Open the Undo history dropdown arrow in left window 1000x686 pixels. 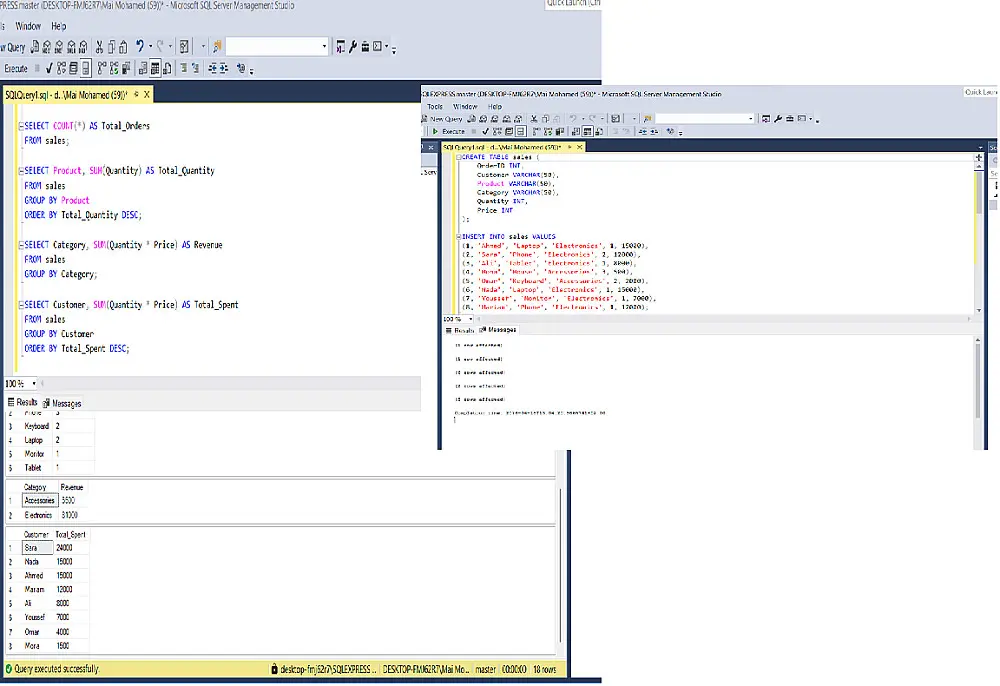[x=151, y=46]
